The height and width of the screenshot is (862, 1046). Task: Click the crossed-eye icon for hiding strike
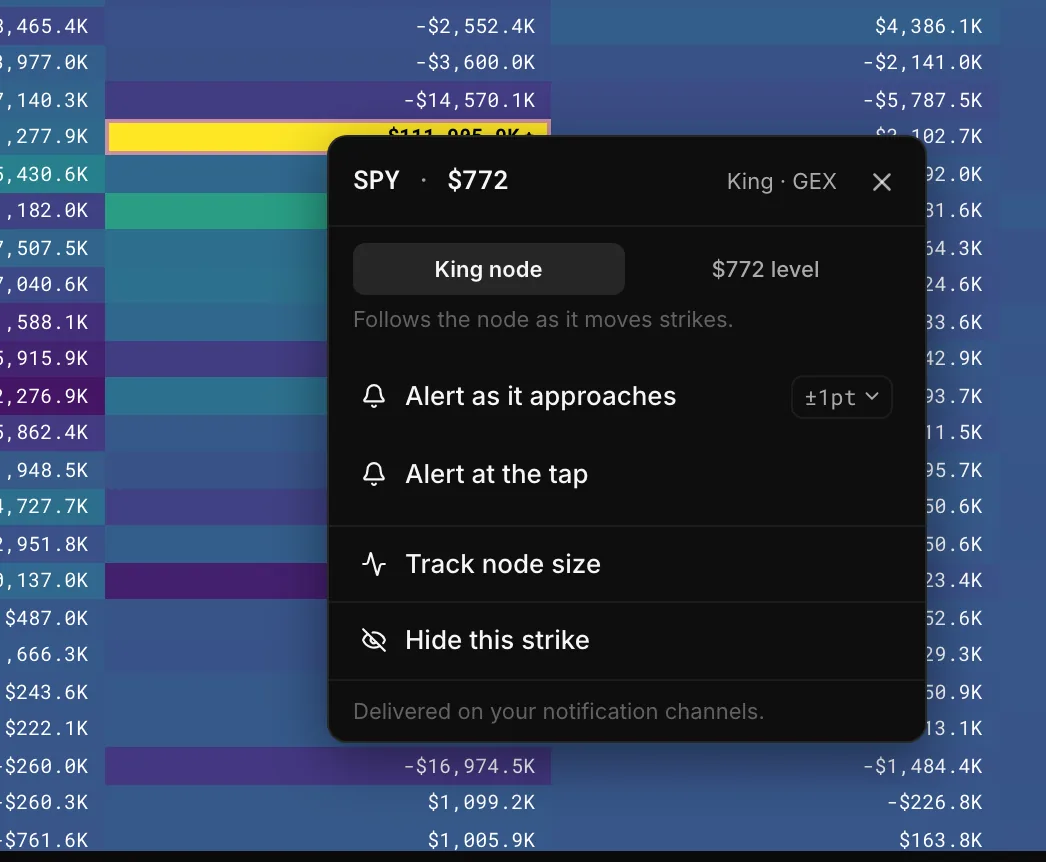[374, 640]
